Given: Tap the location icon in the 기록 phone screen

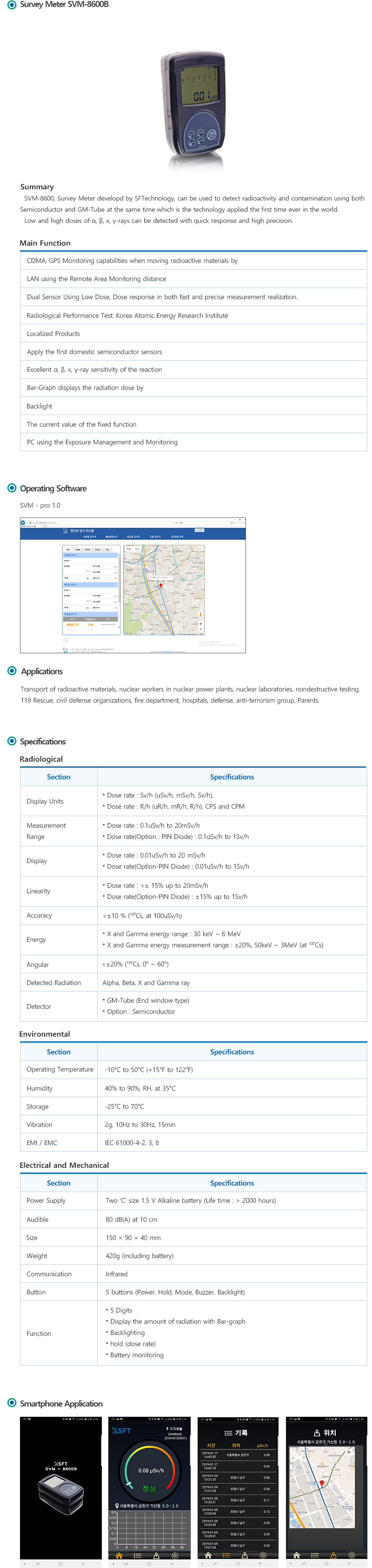Looking at the screenshot, I should pos(244,1555).
